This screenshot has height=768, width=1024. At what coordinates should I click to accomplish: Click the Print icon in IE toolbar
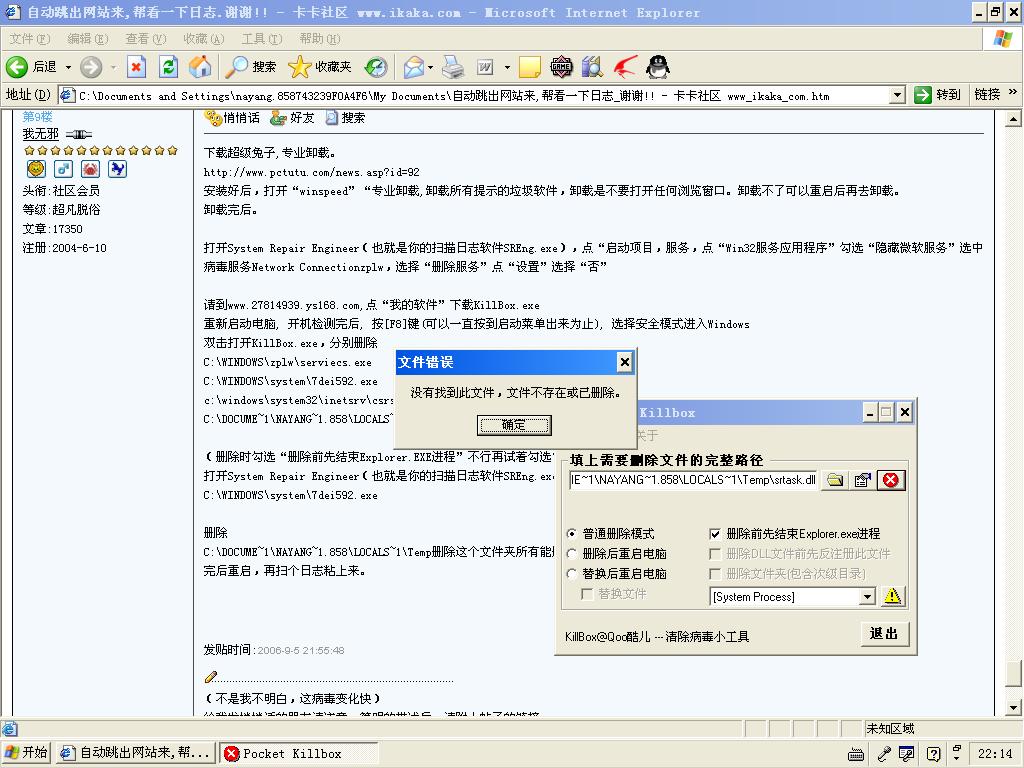coord(453,67)
